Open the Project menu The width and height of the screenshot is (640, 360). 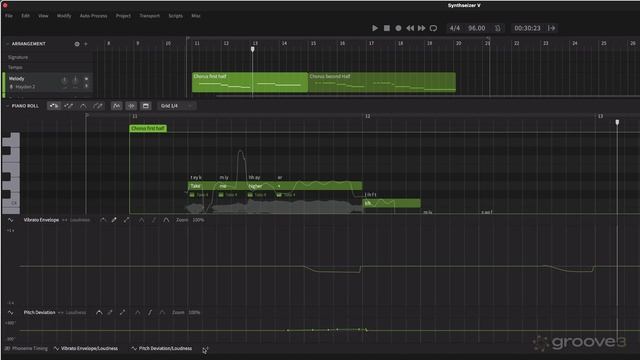(x=123, y=16)
